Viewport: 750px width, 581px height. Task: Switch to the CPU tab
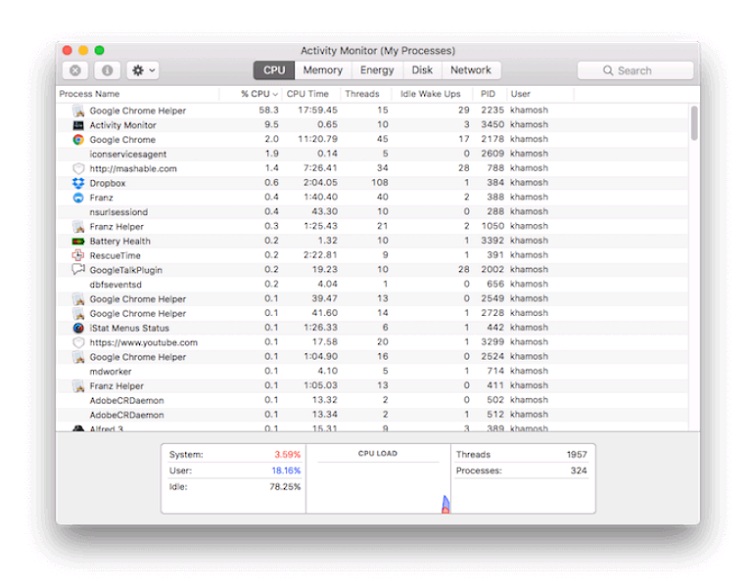point(274,70)
